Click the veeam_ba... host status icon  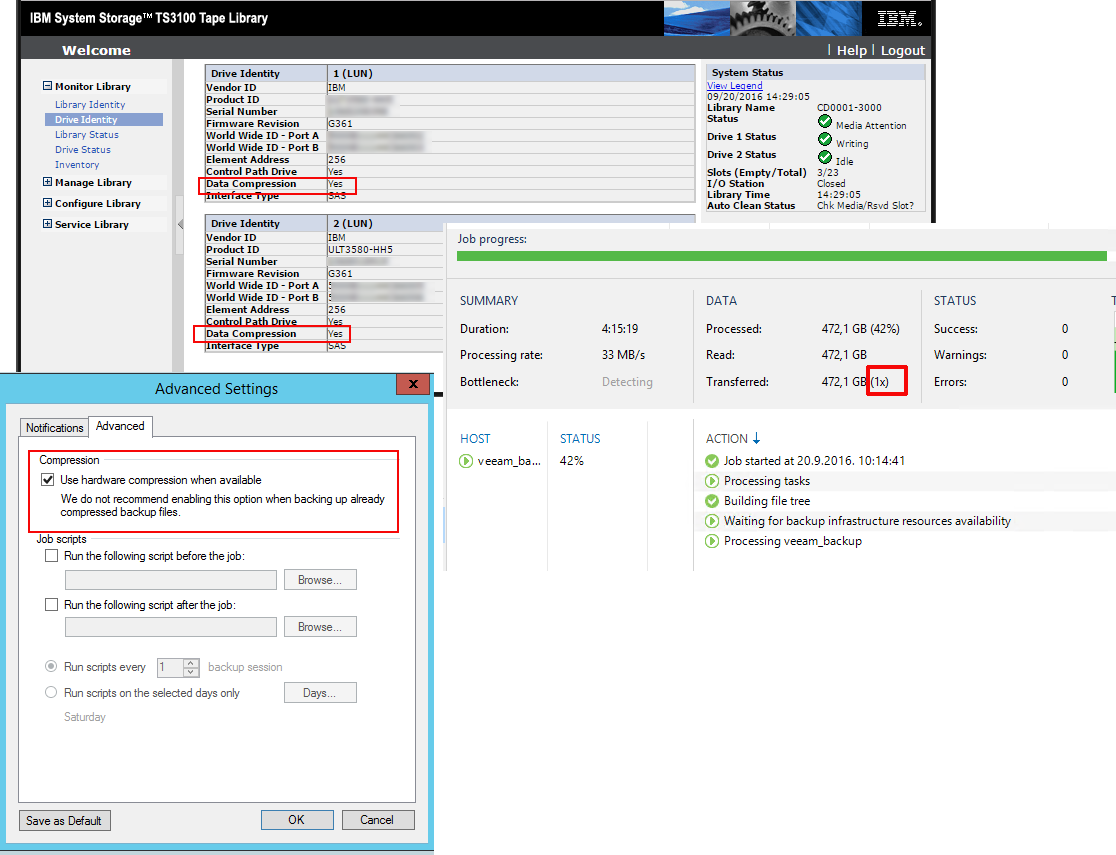tap(466, 461)
